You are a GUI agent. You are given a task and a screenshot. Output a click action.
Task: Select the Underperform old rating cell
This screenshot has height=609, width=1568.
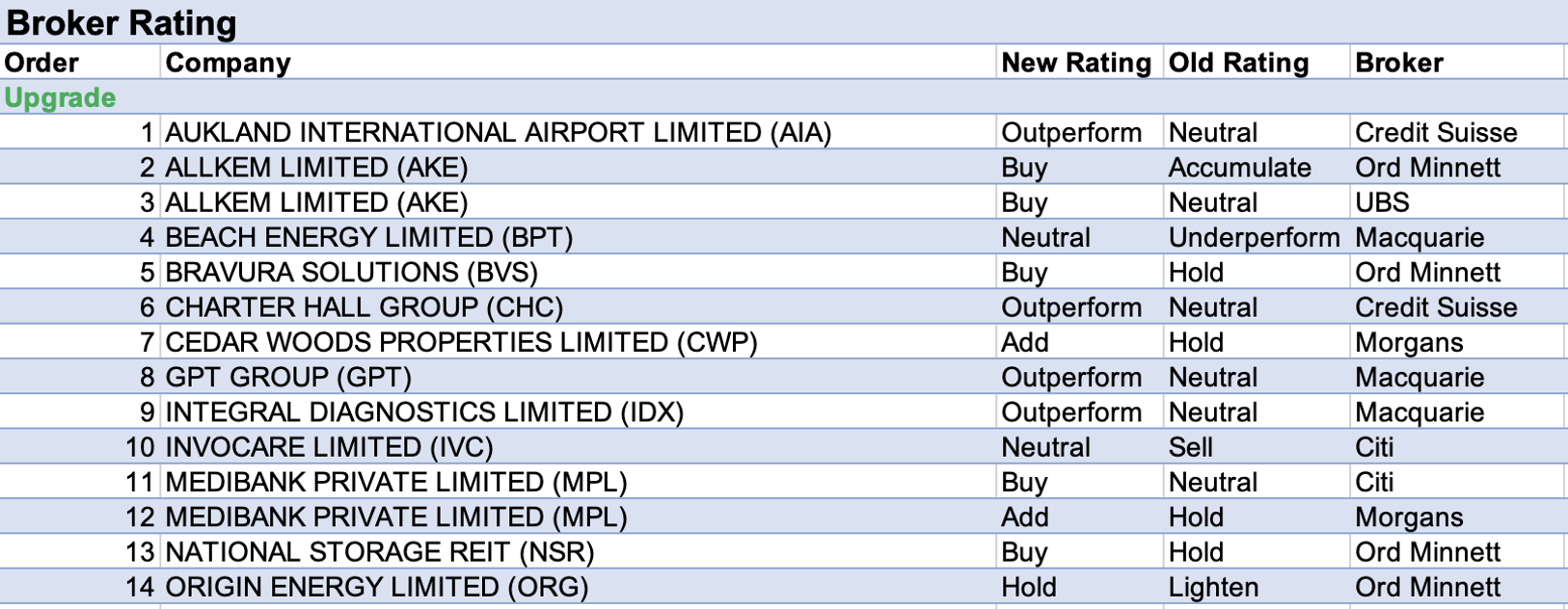coord(1254,237)
